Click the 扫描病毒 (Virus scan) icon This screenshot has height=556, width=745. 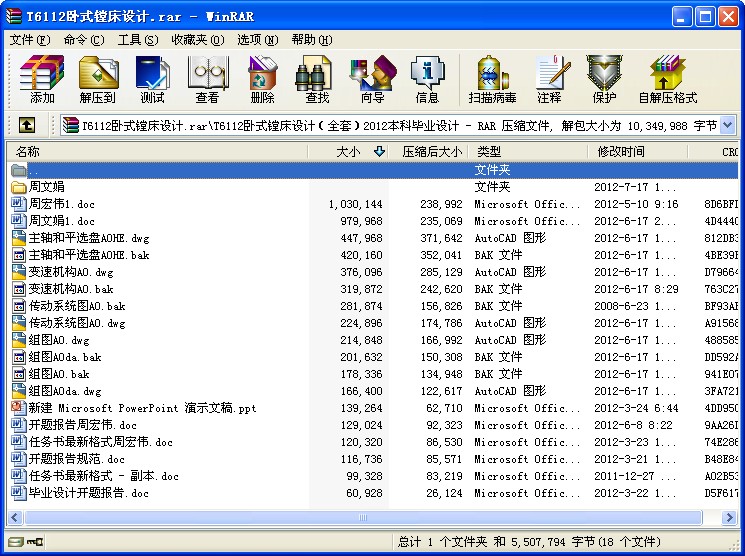tap(492, 79)
